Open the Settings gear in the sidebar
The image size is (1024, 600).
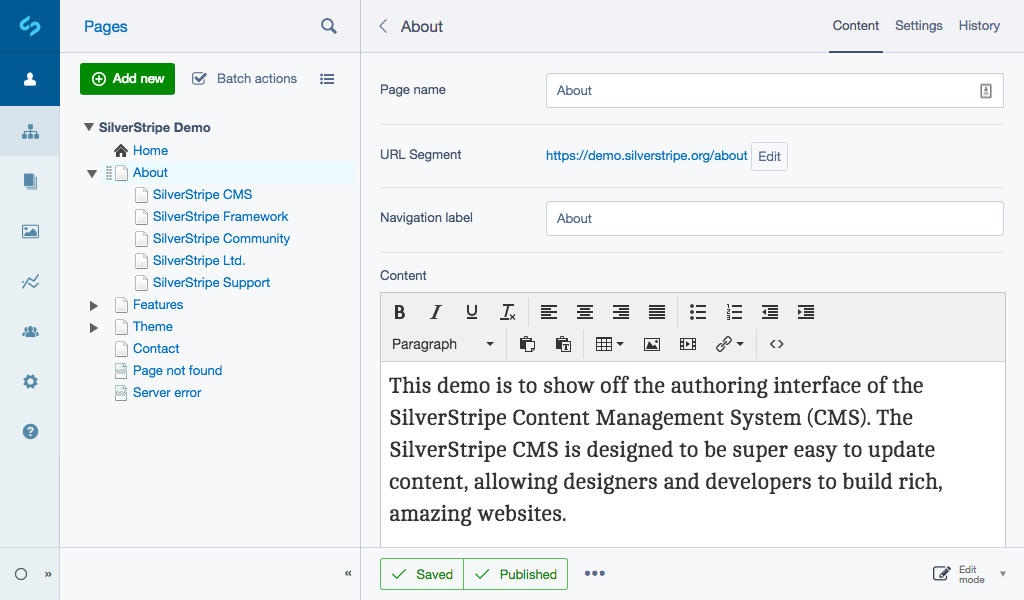point(30,381)
